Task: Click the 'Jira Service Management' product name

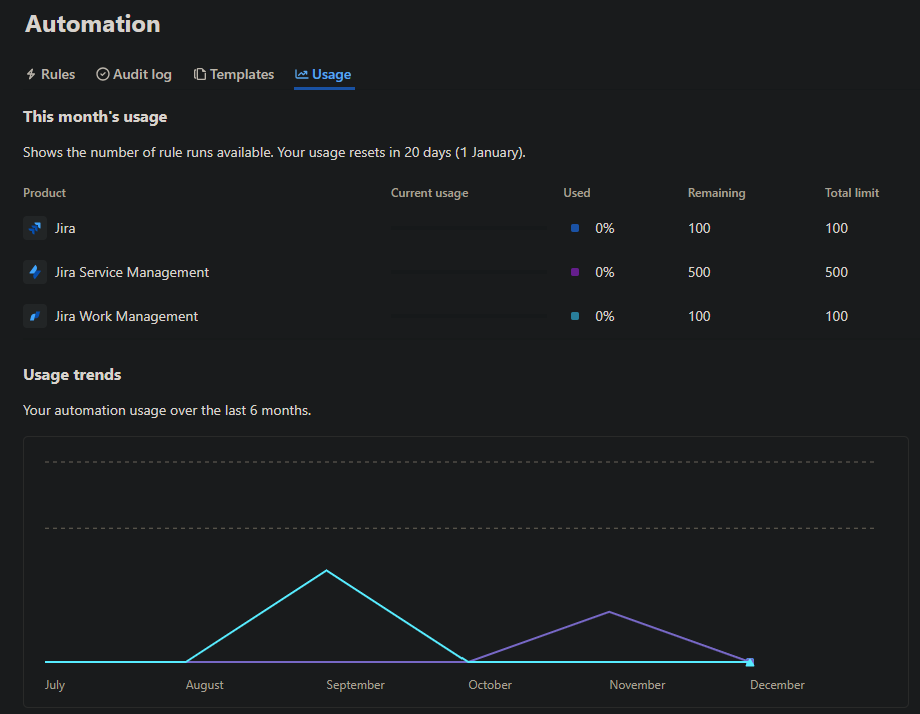Action: click(x=132, y=272)
